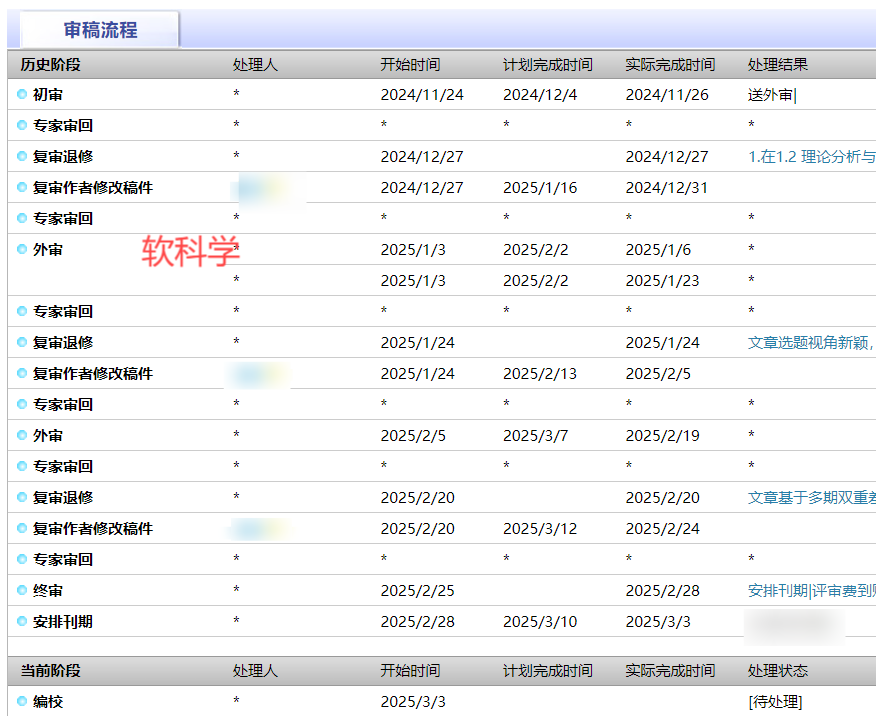Click bullet icon of 复审作者修改稿件 row due 2025/1/16

(x=22, y=187)
